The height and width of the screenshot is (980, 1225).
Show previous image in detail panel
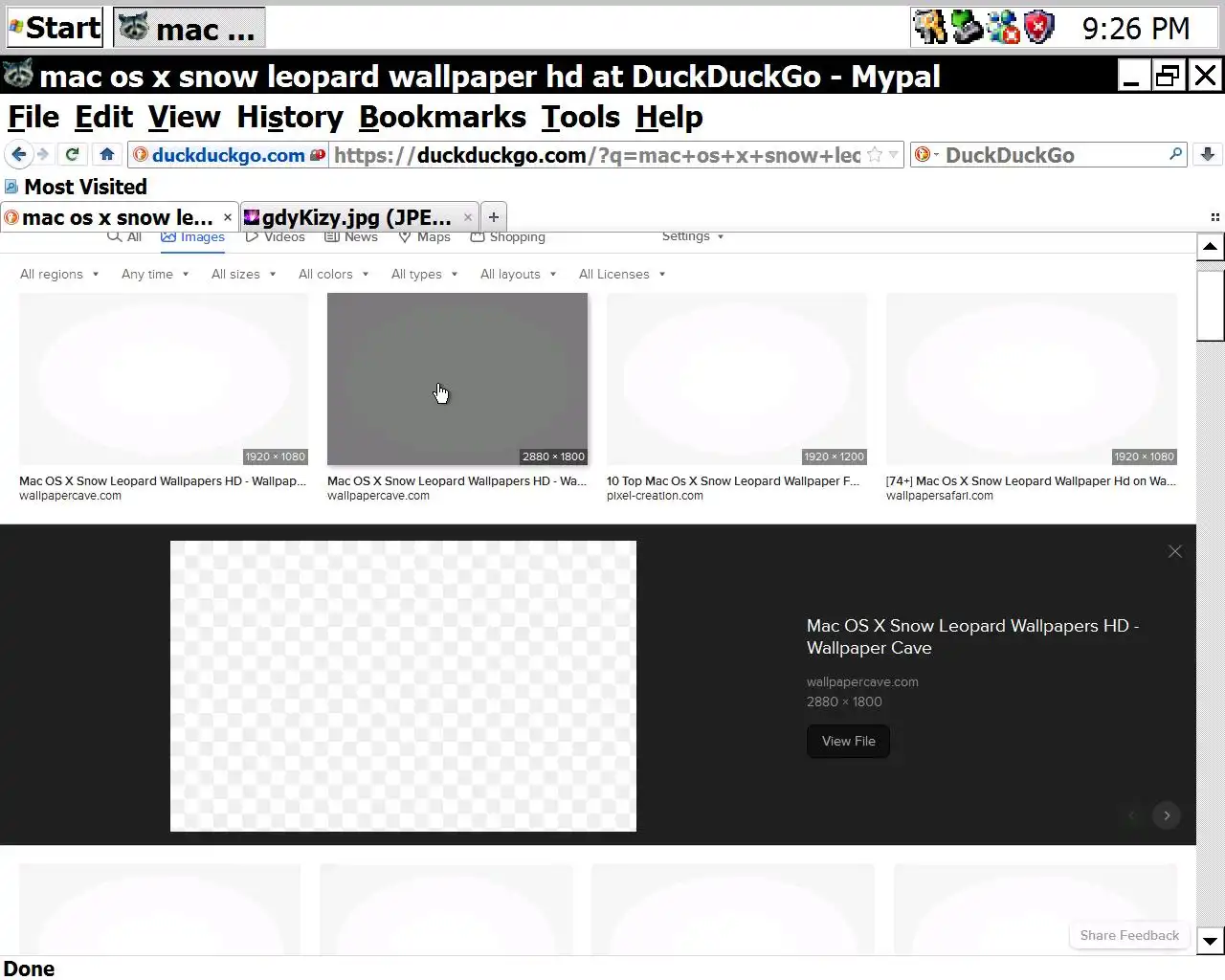click(1132, 815)
